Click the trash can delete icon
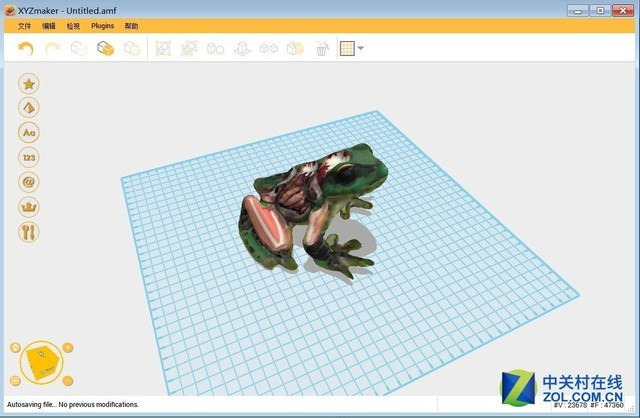 321,48
